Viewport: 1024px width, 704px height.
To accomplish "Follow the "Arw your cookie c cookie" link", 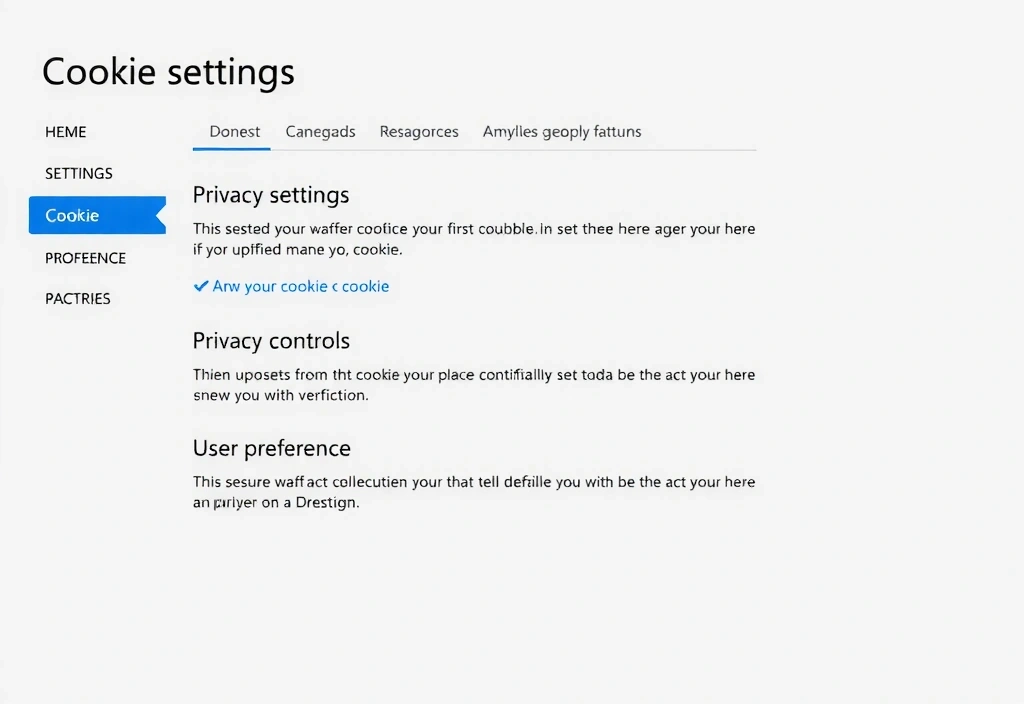I will [x=301, y=286].
